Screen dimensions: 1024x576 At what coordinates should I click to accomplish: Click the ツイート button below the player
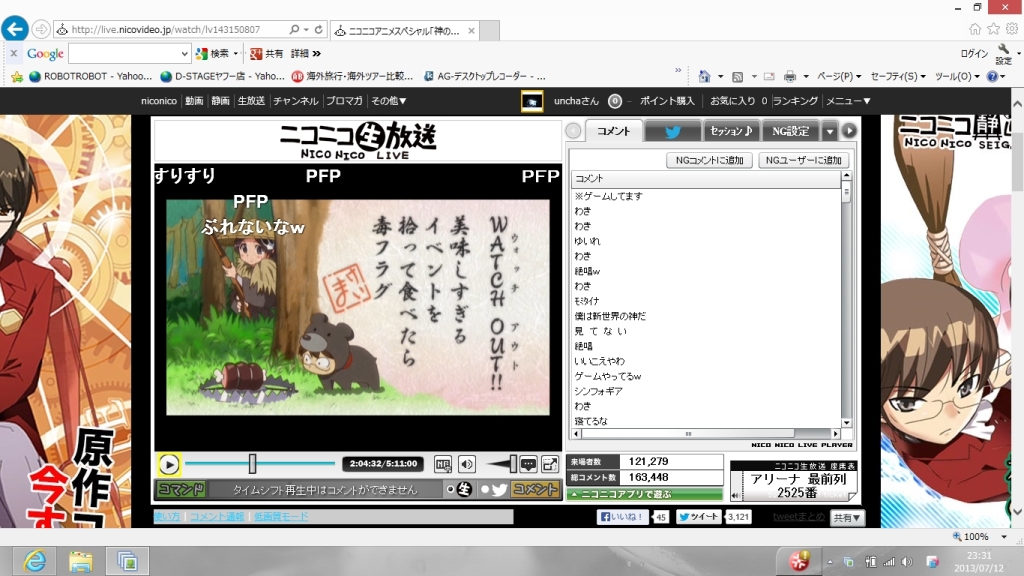pyautogui.click(x=699, y=517)
